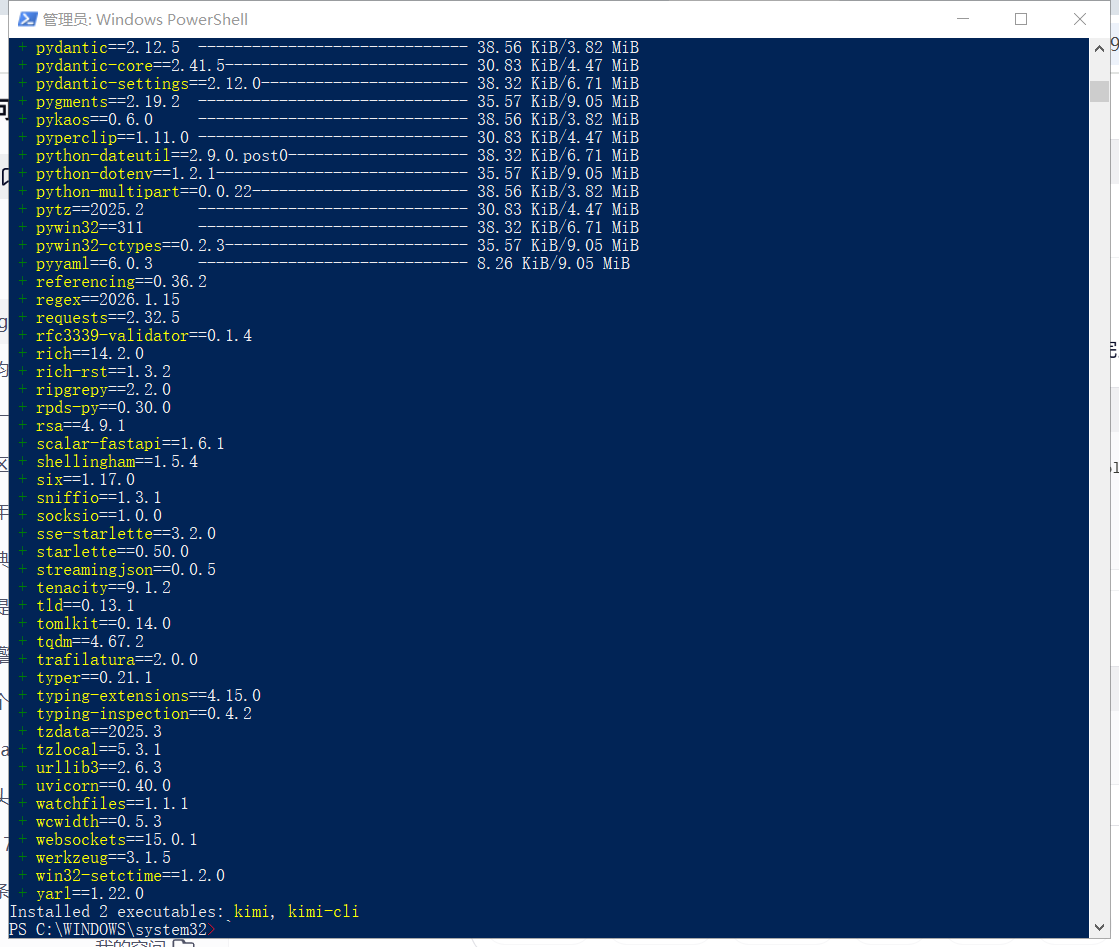Click the line 'trafilatura==2.0.0'
1119x947 pixels.
pos(117,659)
